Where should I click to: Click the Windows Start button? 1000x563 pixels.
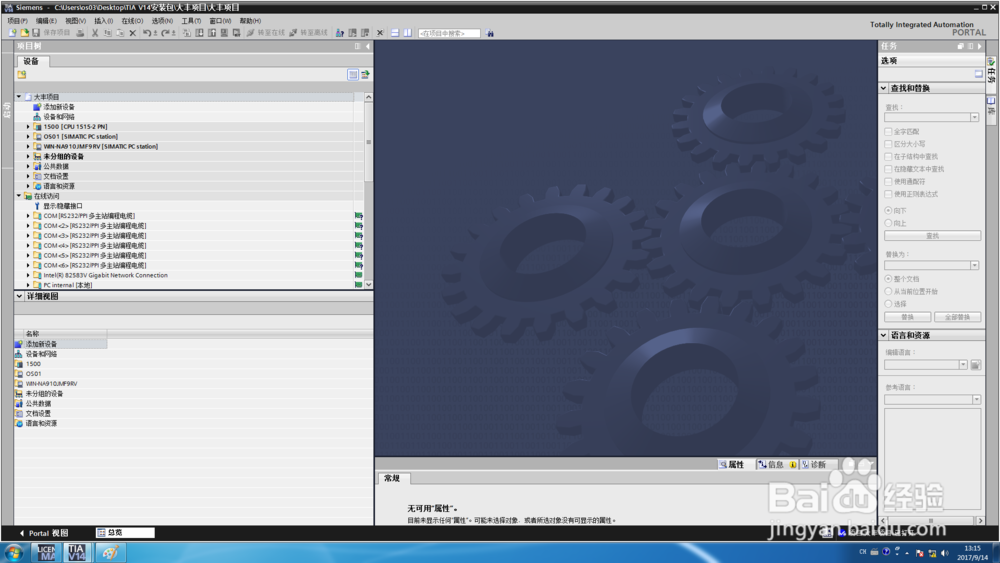click(x=14, y=552)
